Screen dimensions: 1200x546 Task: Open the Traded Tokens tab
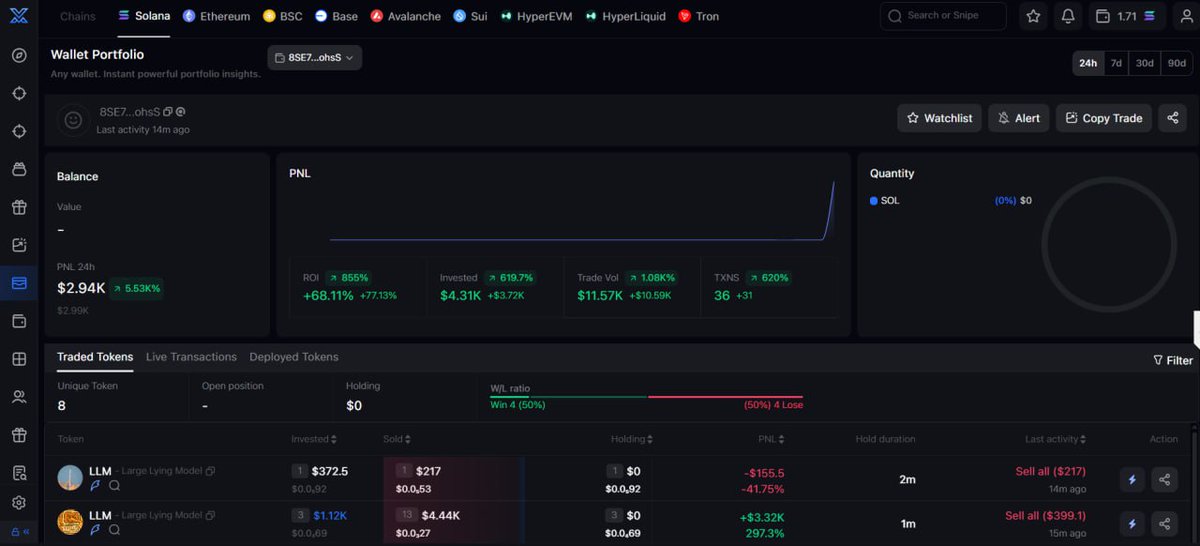point(95,357)
